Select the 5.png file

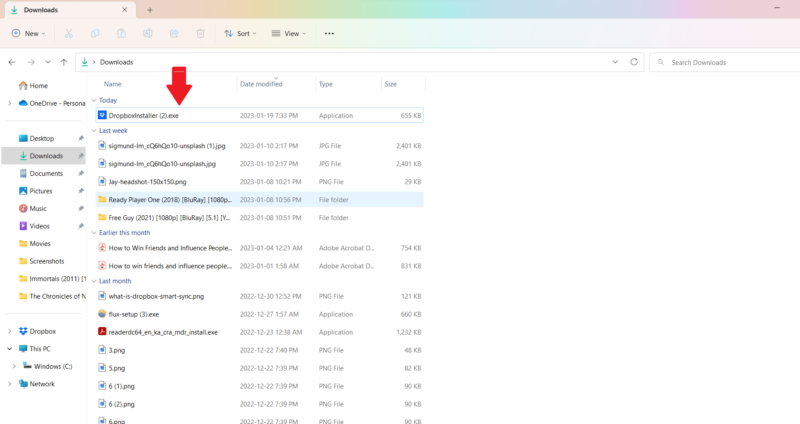[x=260, y=368]
